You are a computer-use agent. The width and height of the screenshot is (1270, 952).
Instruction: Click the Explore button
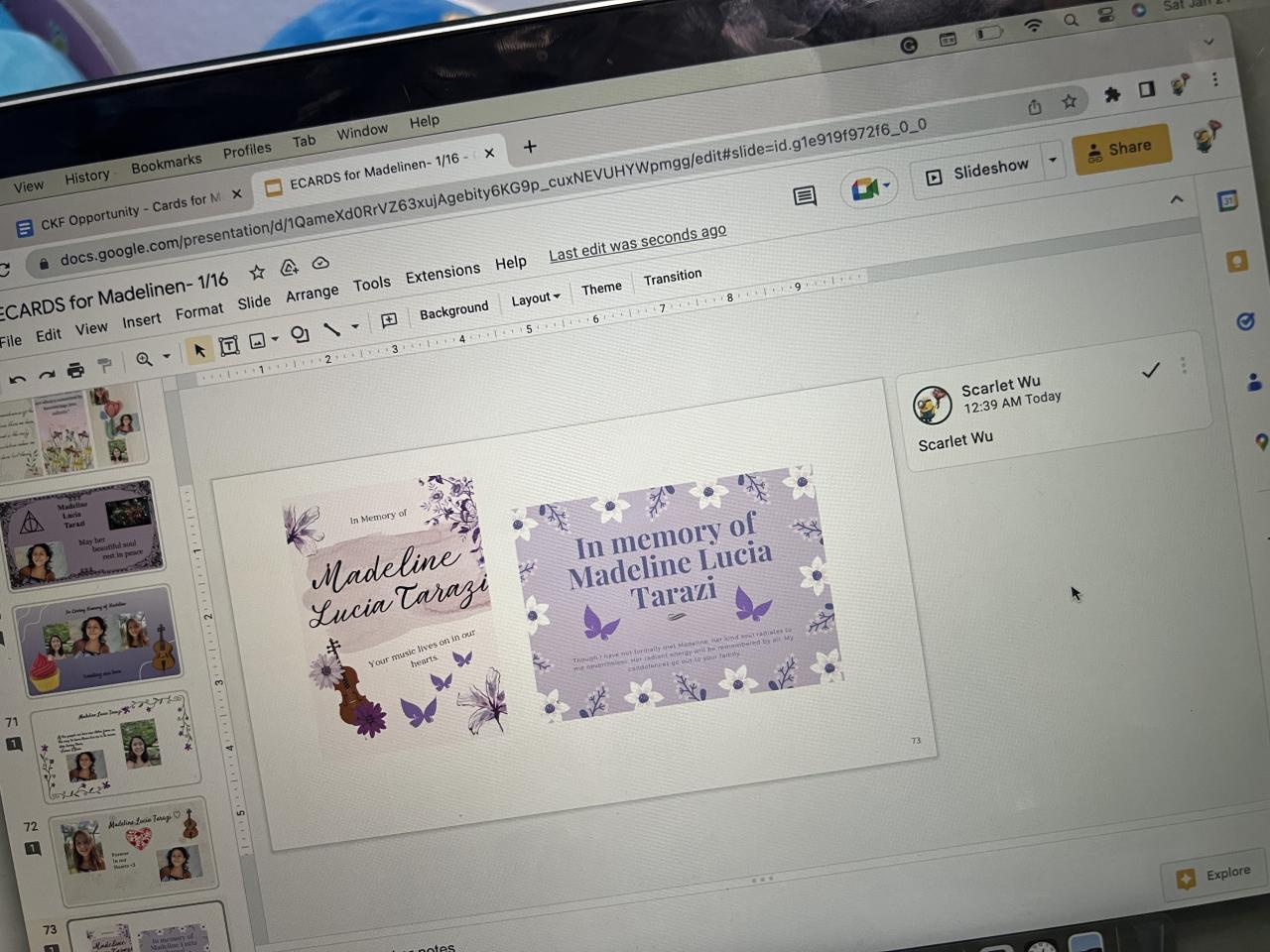1215,875
